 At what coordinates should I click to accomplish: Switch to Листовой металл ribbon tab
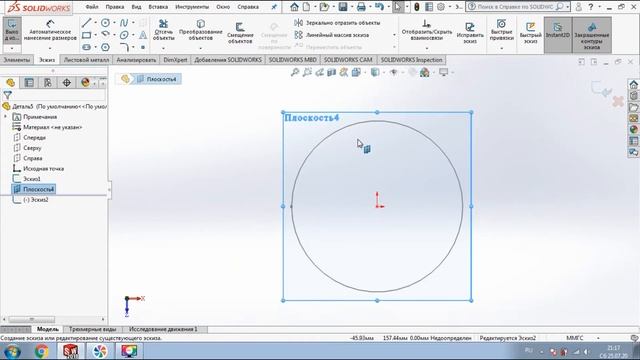(x=86, y=60)
